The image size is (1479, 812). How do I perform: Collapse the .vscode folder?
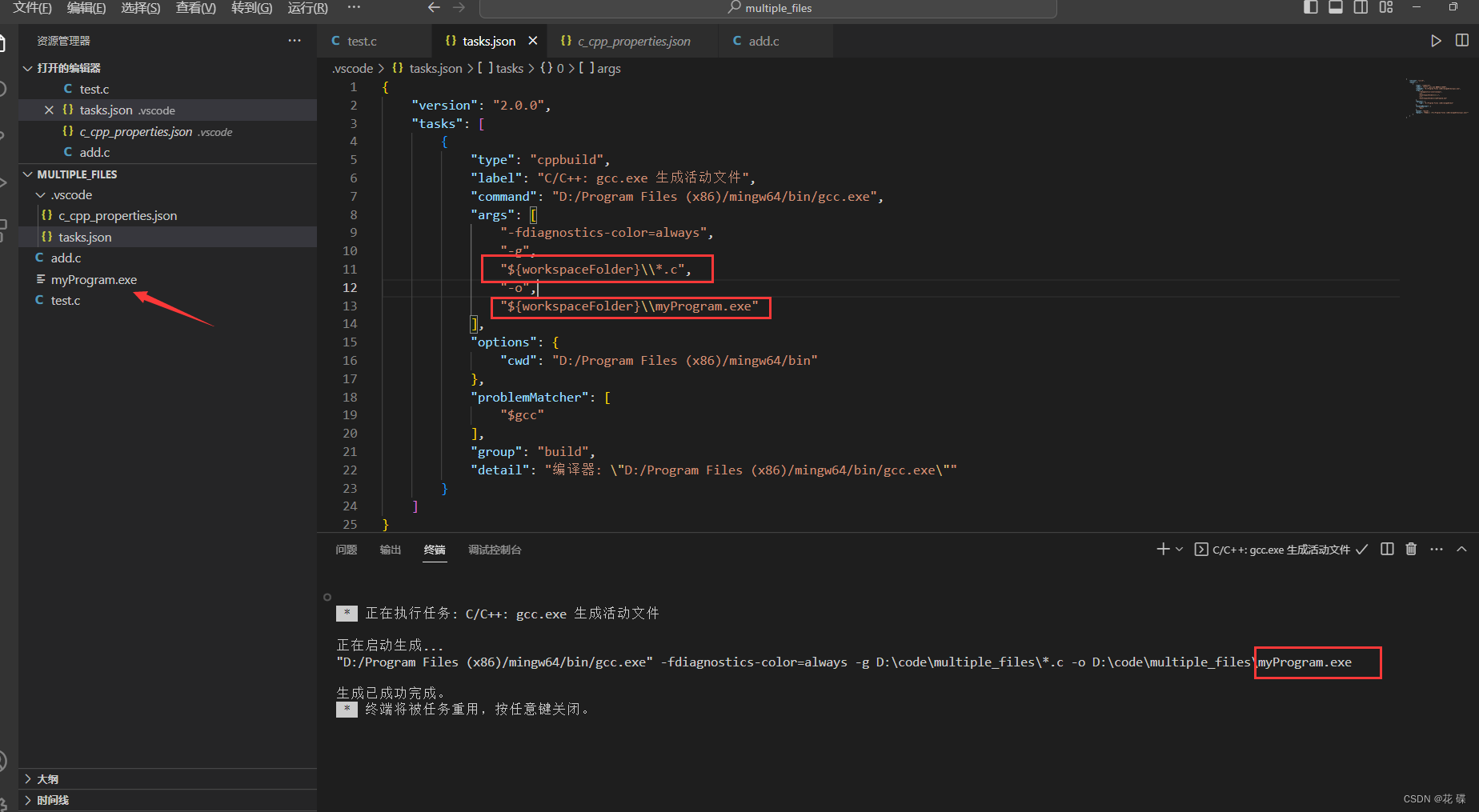(41, 195)
